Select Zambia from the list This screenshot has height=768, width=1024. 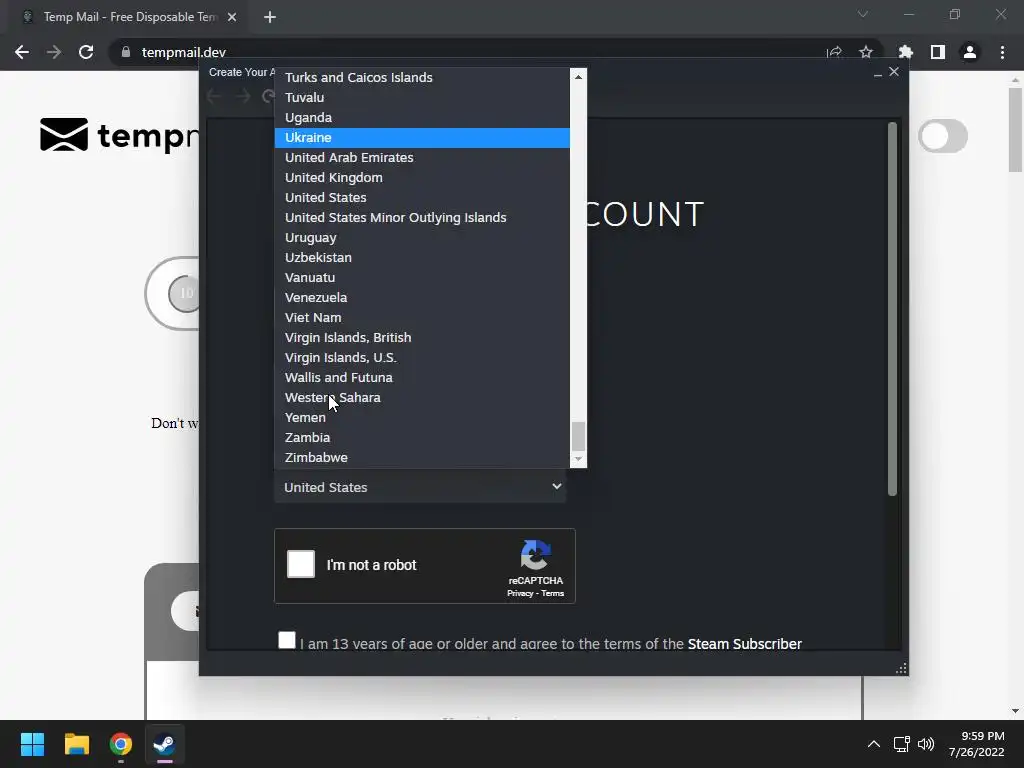[x=422, y=438]
